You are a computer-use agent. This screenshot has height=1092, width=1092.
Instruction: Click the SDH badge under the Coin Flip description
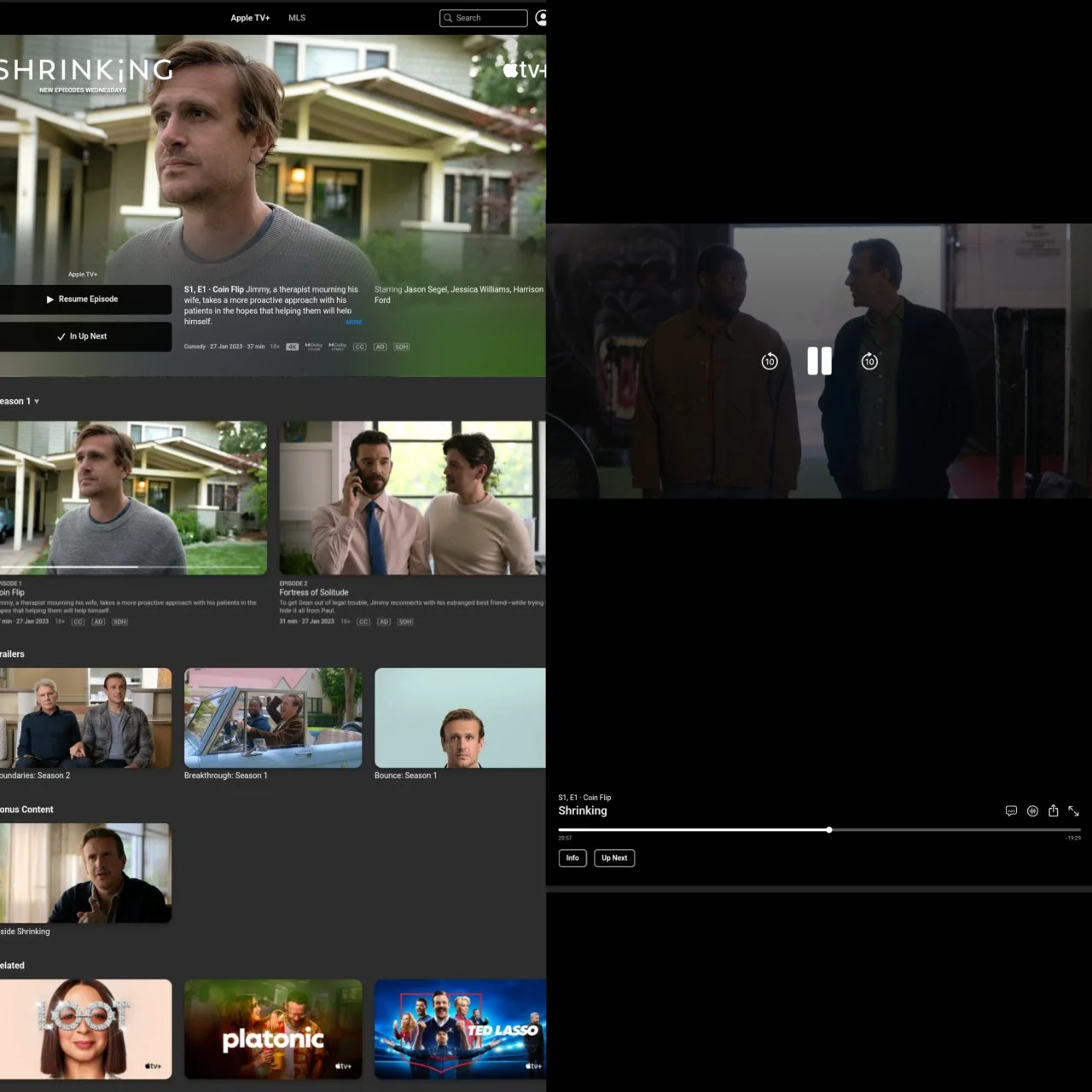coord(119,622)
